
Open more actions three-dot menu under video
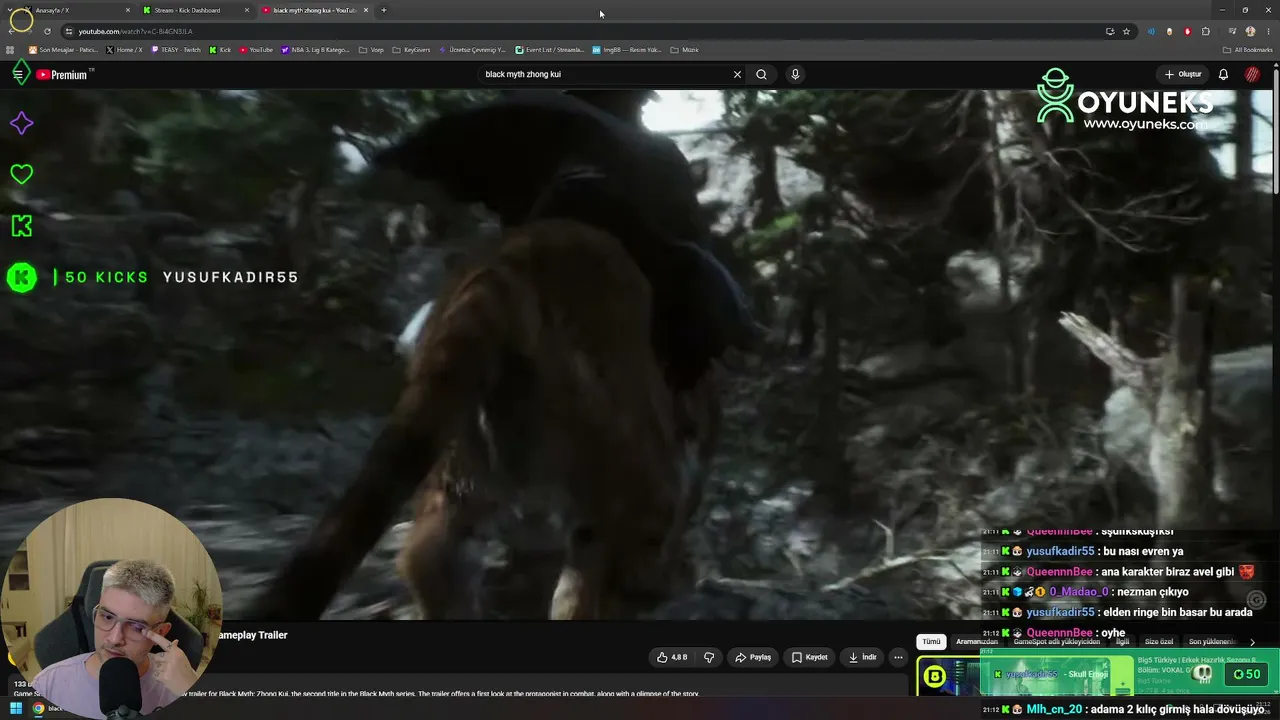[898, 657]
